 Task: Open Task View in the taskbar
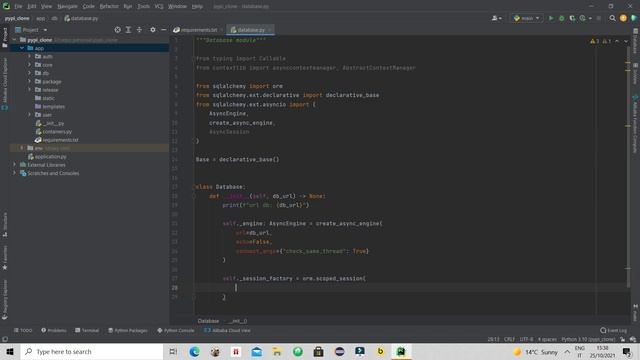pos(173,351)
